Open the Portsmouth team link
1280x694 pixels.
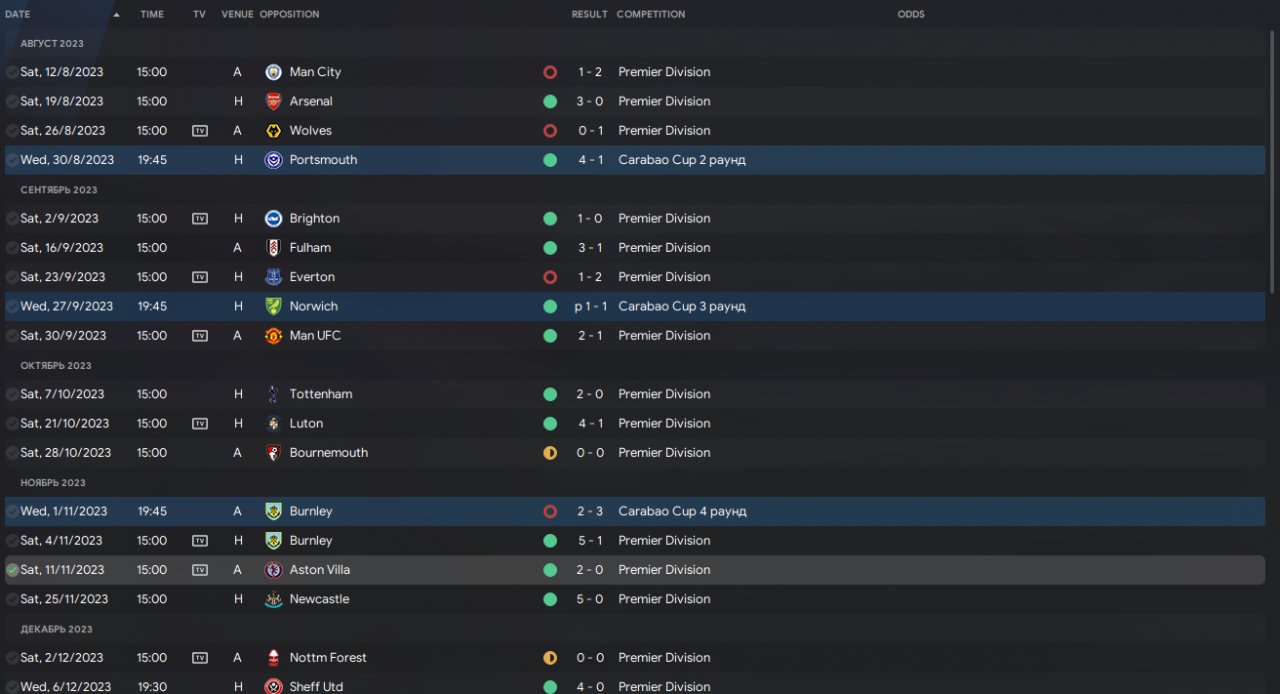[323, 160]
